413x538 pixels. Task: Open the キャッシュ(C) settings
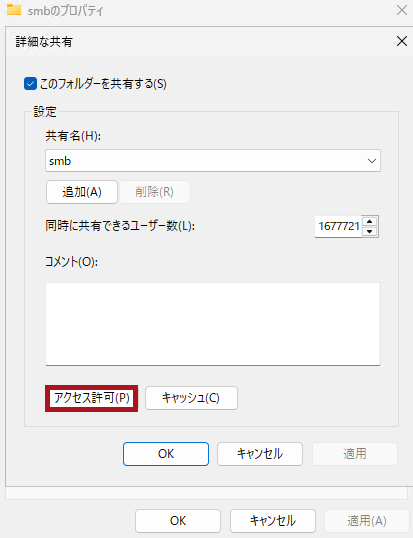point(191,398)
